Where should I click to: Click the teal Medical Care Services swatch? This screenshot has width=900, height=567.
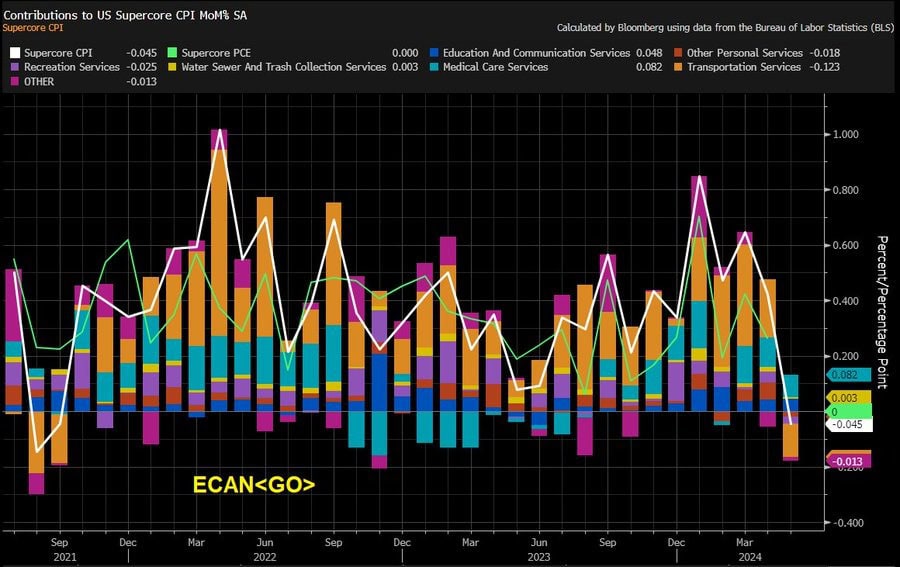[x=432, y=67]
